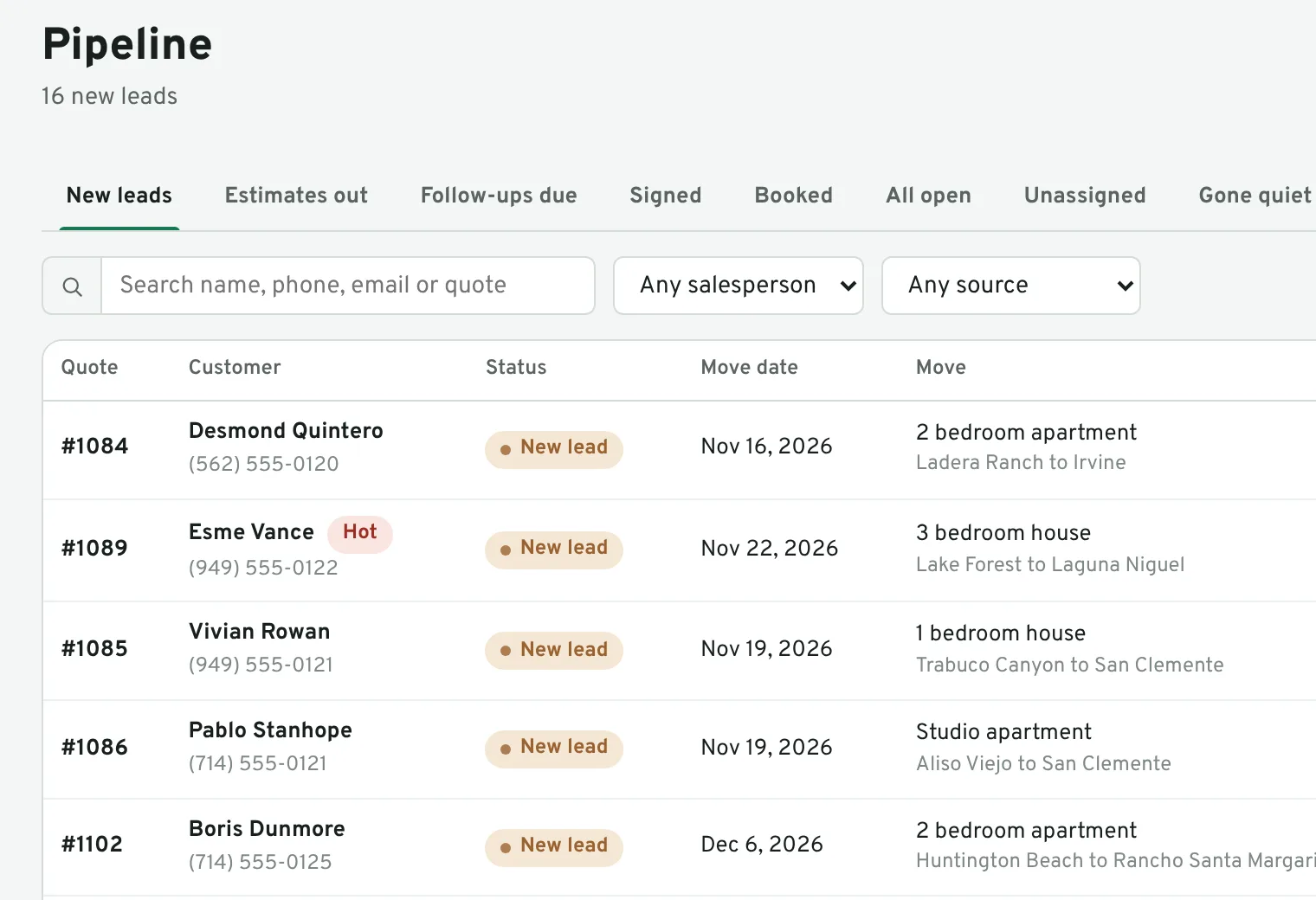Click the Customer column header

(x=235, y=368)
